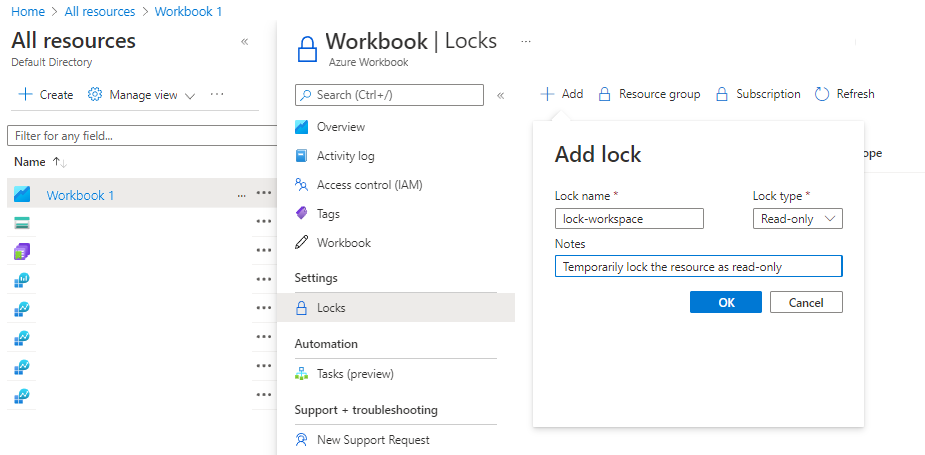Go to Home breadcrumb link
Screen dimensions: 925x455
coord(28,11)
